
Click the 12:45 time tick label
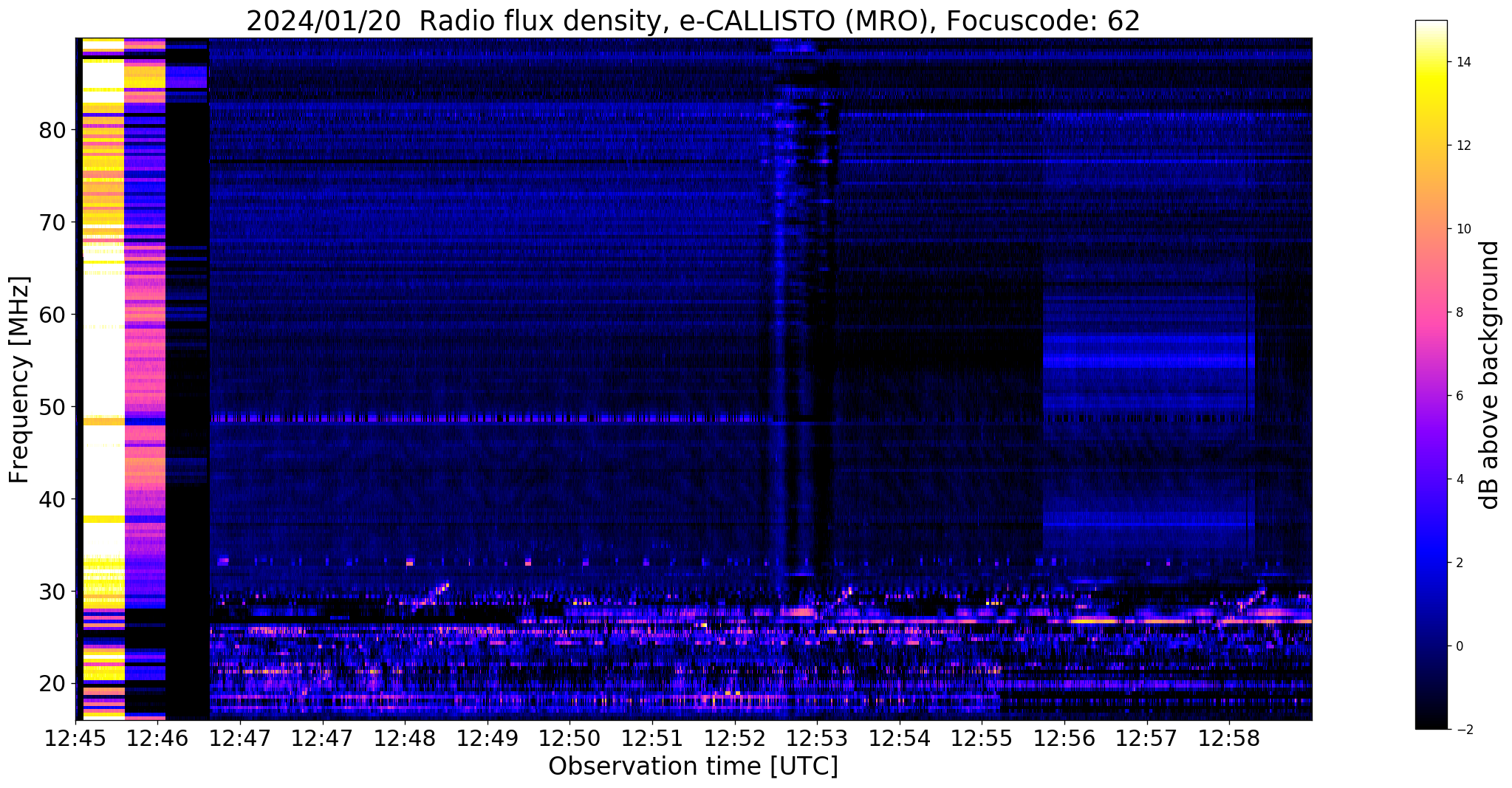pyautogui.click(x=75, y=739)
